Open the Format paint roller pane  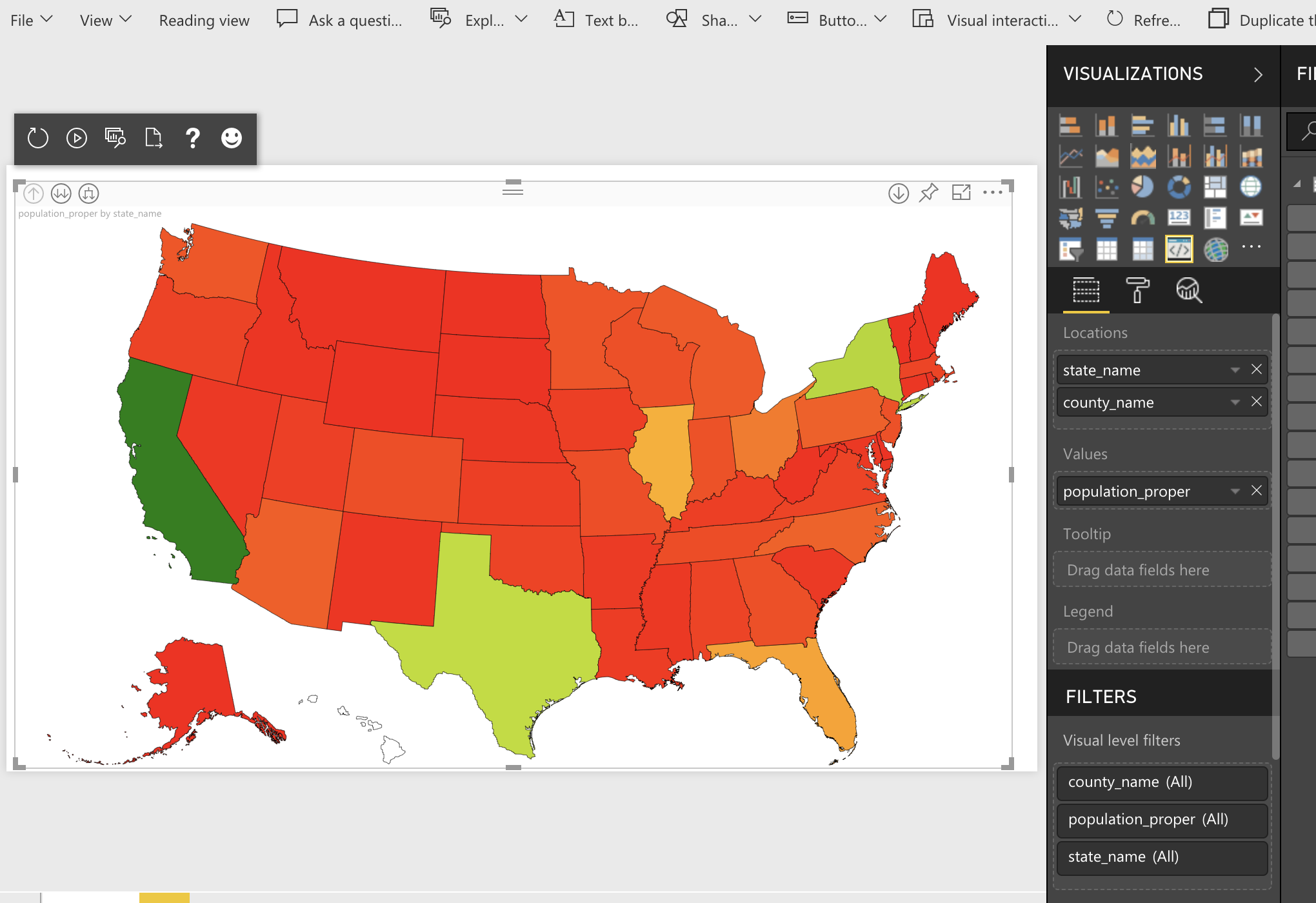pyautogui.click(x=1137, y=290)
